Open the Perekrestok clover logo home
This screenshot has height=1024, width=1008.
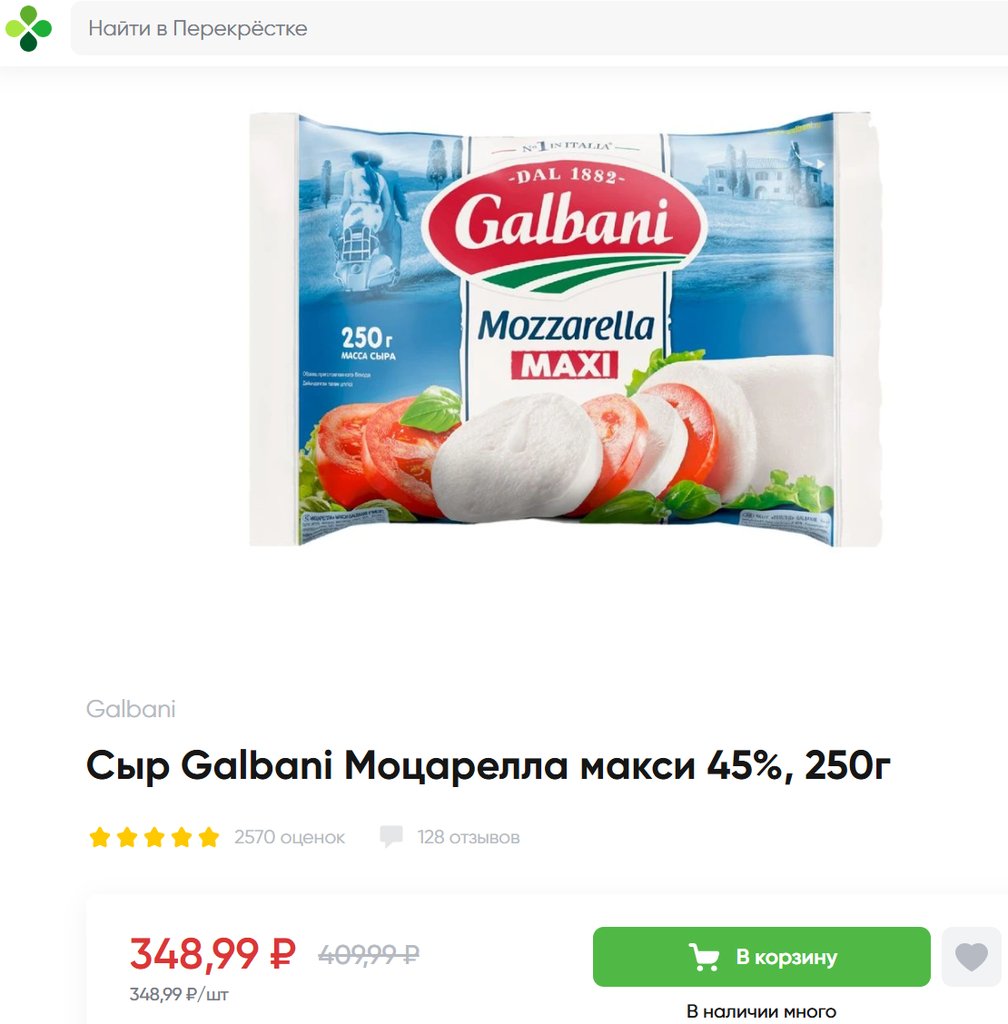pos(29,28)
